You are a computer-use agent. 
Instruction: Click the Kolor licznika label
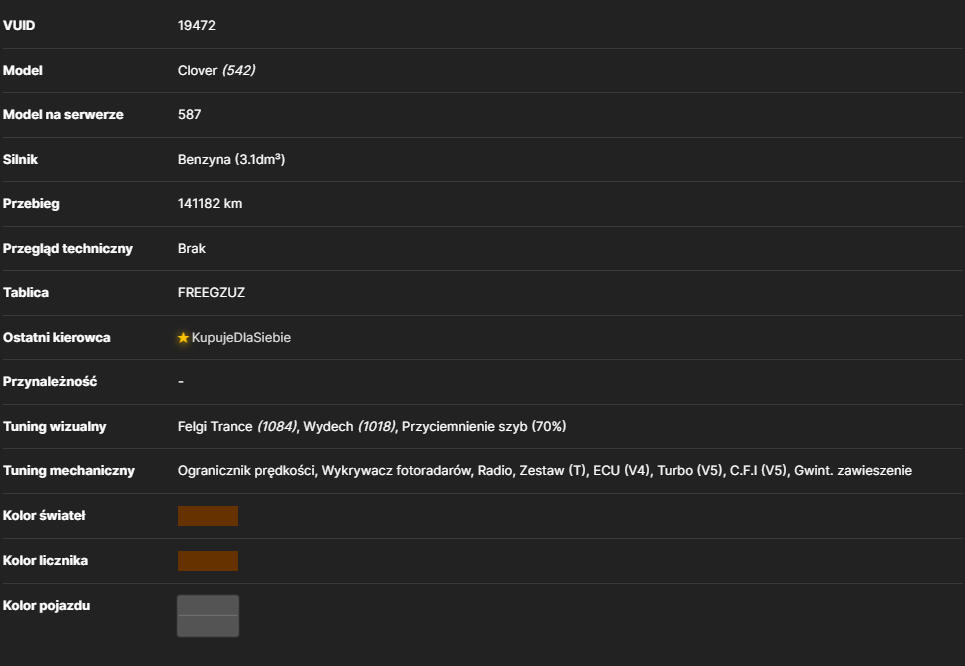point(46,561)
